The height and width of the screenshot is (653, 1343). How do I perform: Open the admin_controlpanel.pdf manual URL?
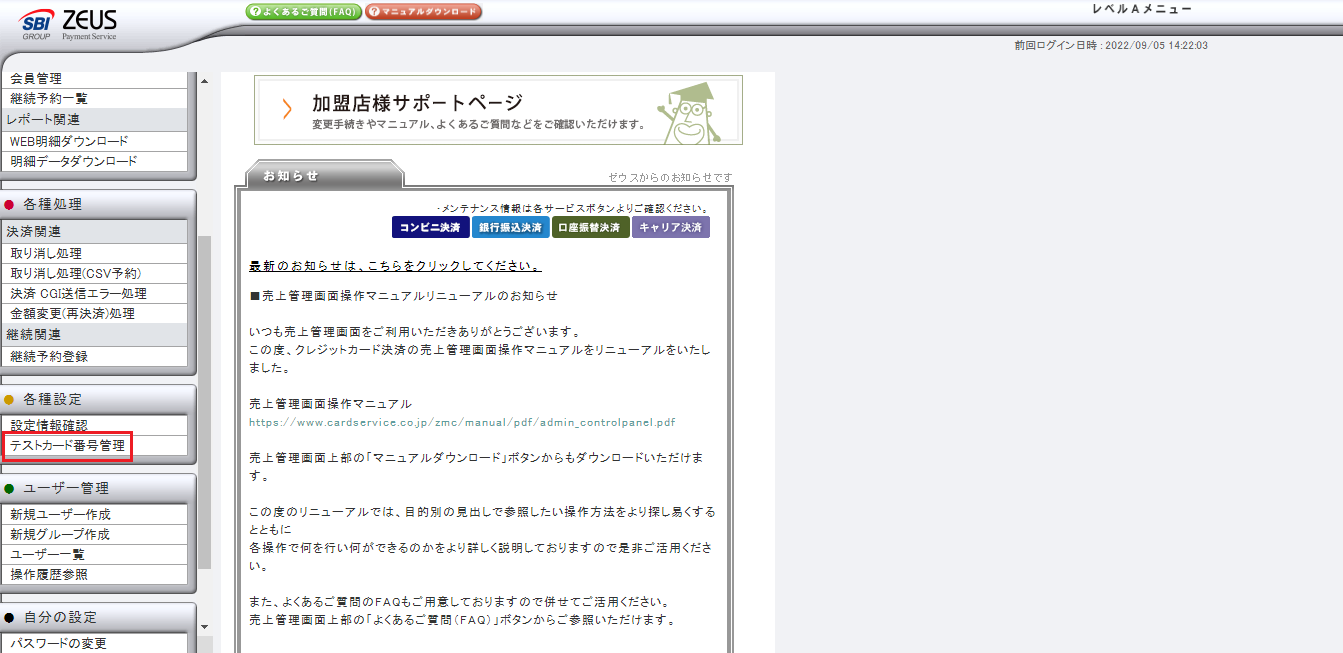pos(462,422)
